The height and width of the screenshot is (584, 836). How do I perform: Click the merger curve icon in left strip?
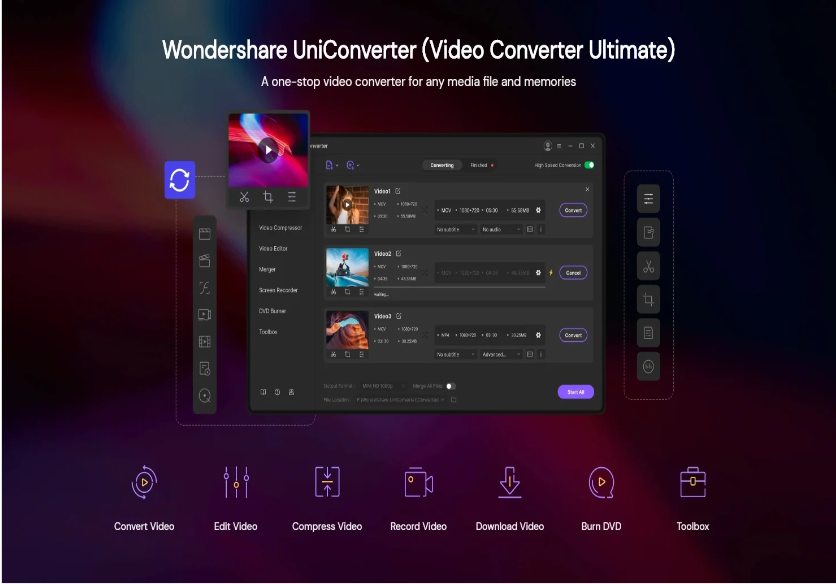(x=205, y=288)
